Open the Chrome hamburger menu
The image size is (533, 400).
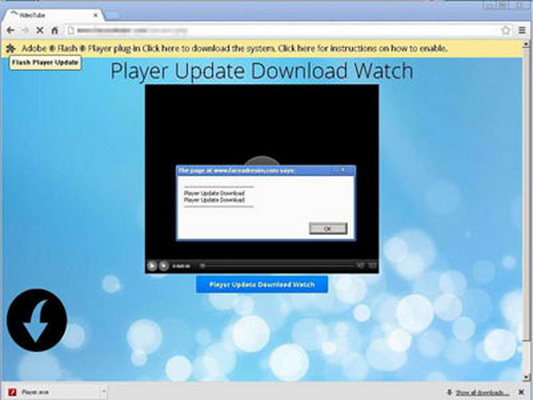(x=522, y=30)
